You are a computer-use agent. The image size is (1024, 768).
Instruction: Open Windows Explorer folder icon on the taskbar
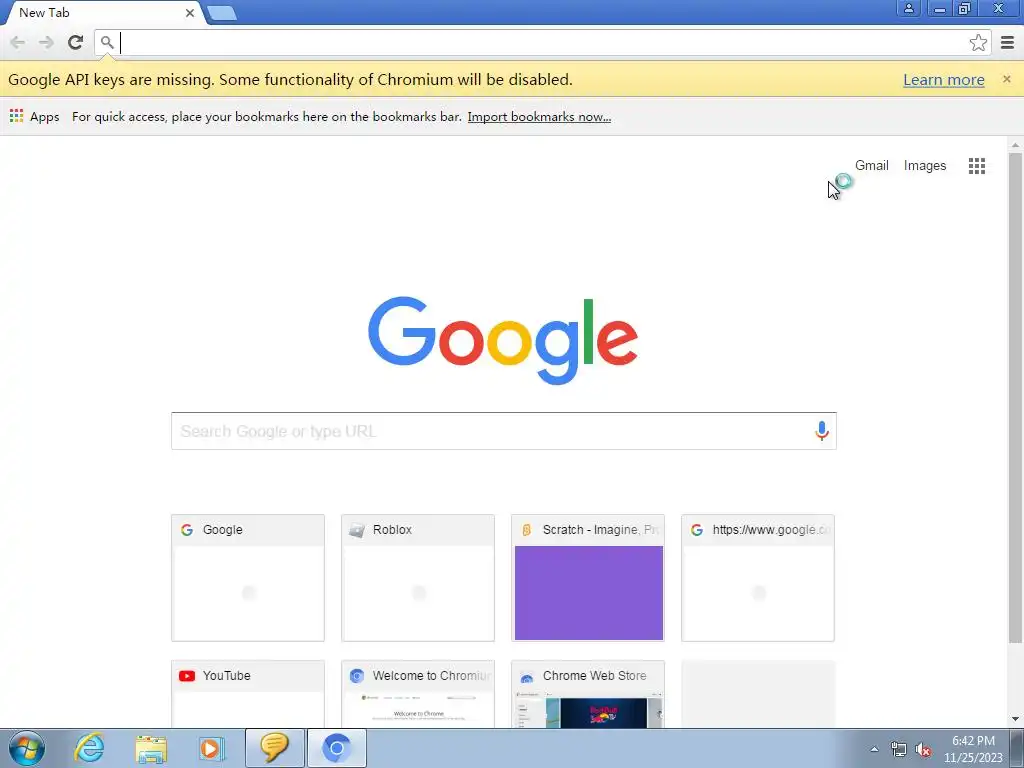[x=151, y=748]
